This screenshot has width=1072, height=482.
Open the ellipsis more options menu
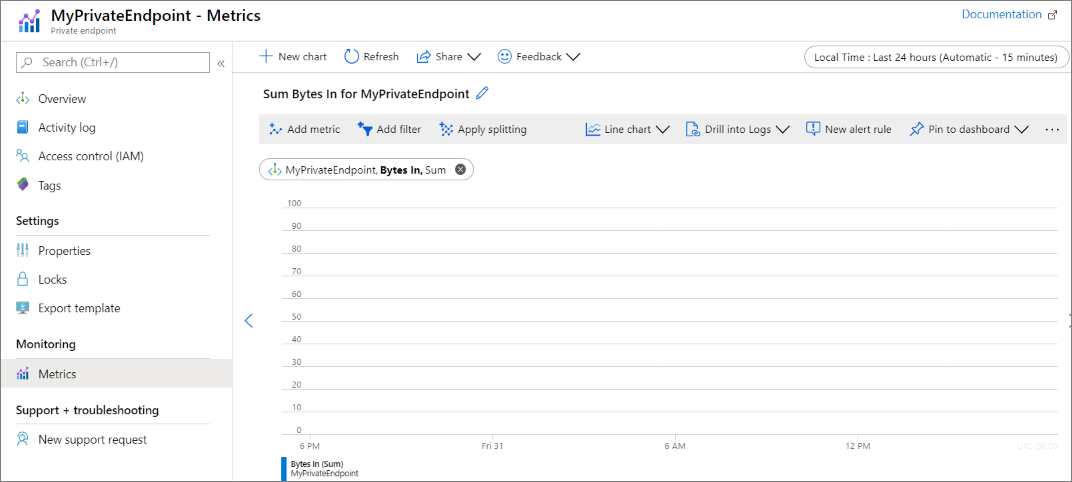tap(1051, 129)
